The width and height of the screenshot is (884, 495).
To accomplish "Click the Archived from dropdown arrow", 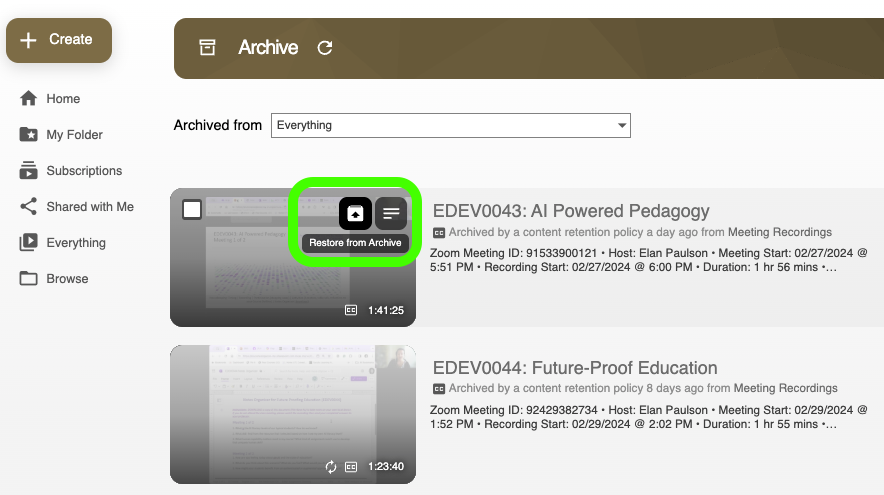I will 621,125.
